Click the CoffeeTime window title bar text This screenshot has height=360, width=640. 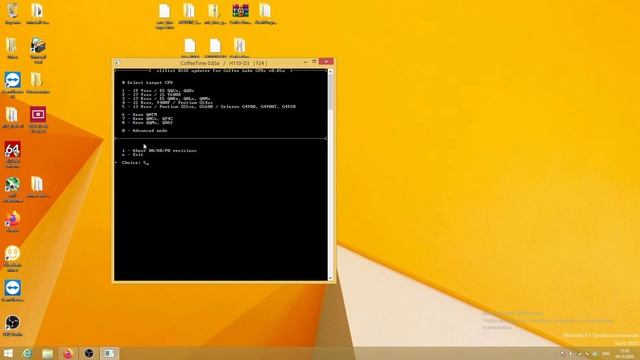(224, 63)
